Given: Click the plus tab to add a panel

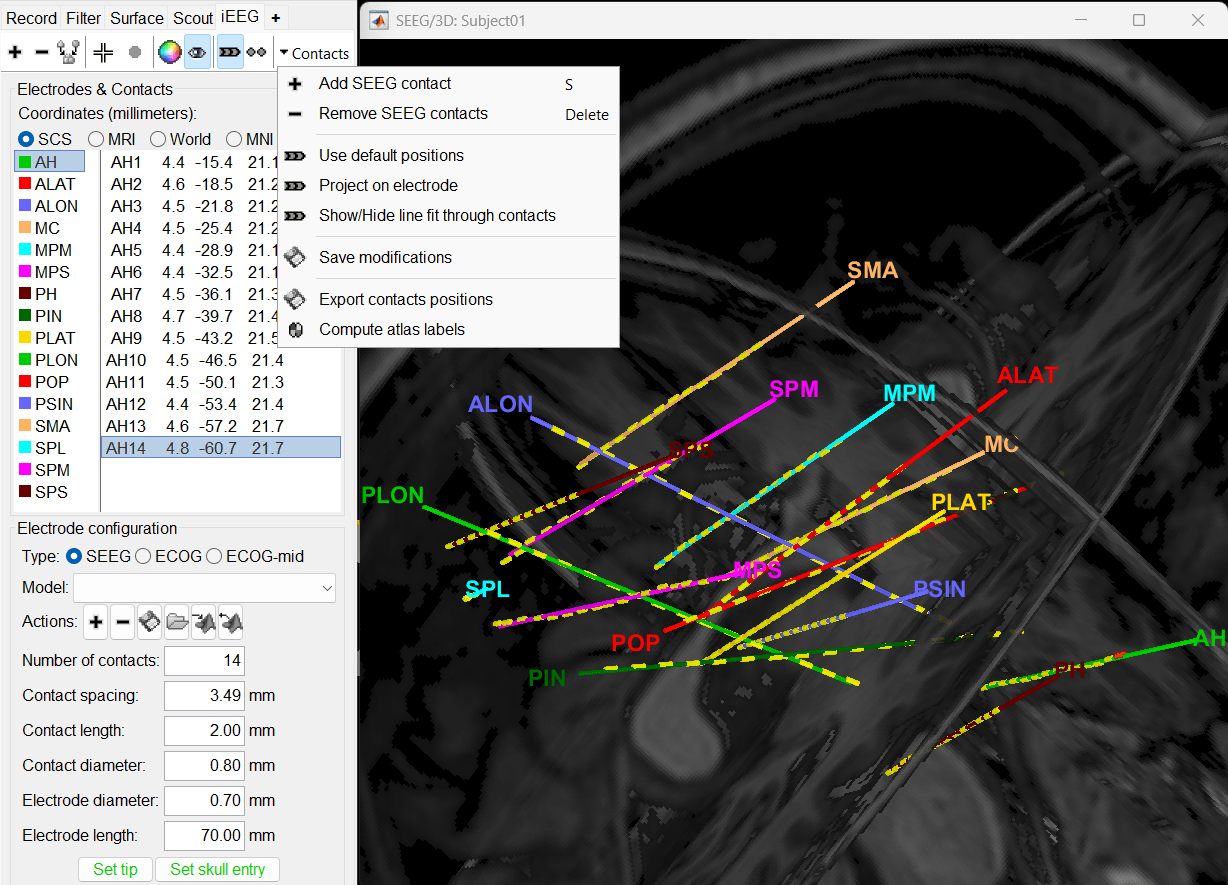Looking at the screenshot, I should [x=276, y=17].
